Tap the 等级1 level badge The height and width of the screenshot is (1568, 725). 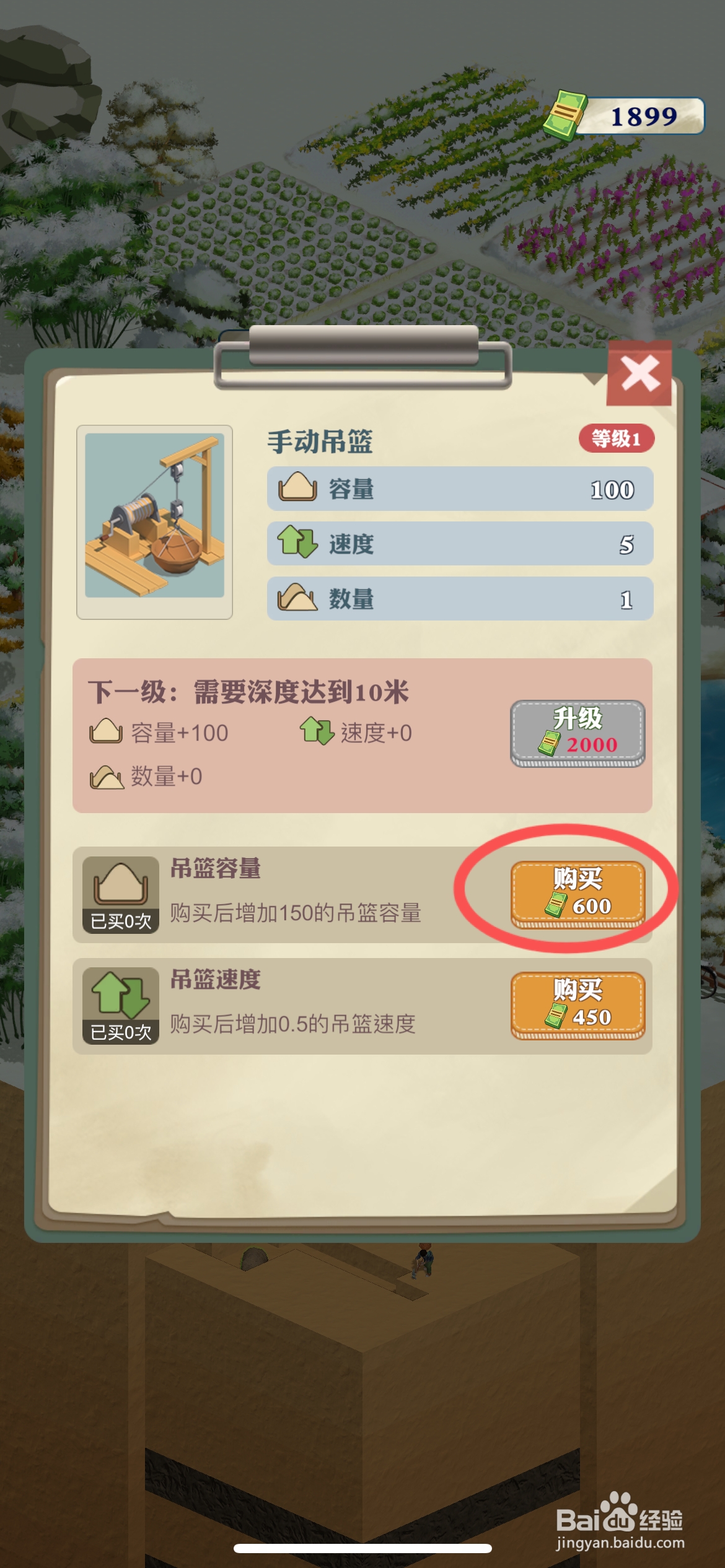point(616,438)
